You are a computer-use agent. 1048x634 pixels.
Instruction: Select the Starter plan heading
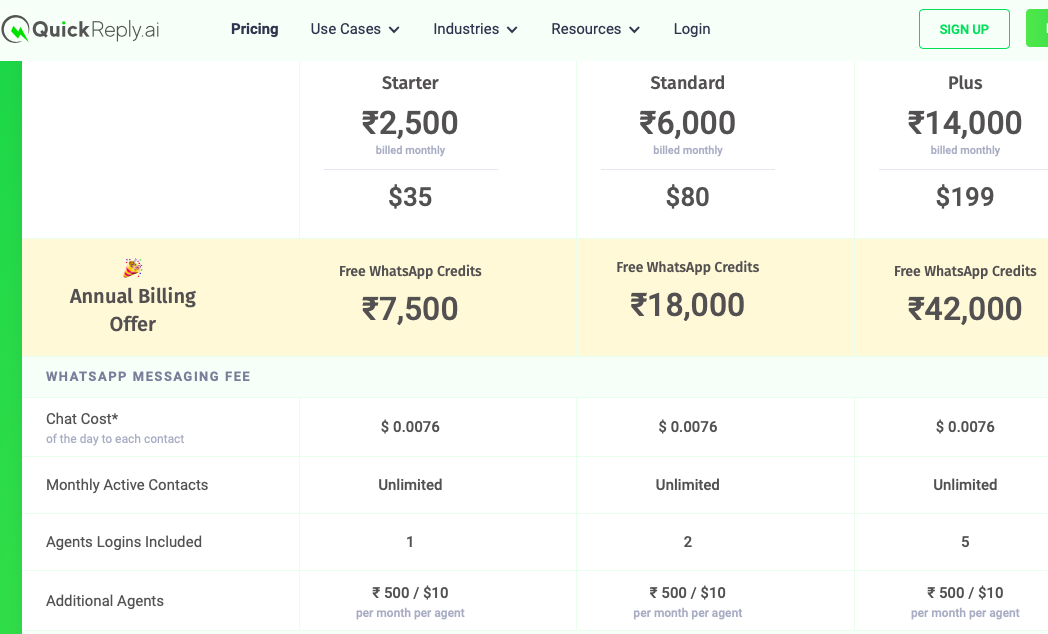tap(410, 83)
